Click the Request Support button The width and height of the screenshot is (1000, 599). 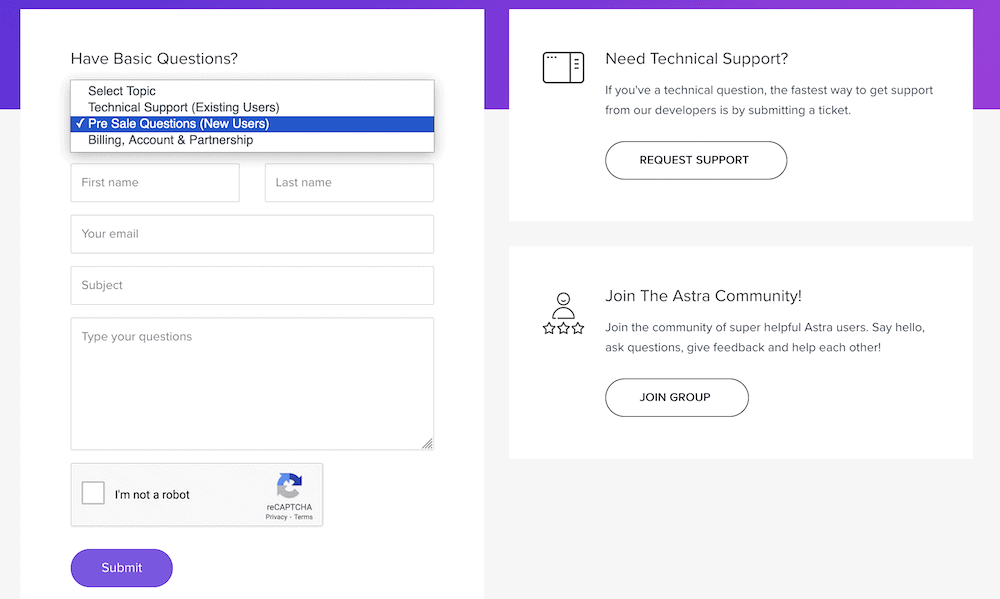tap(696, 160)
